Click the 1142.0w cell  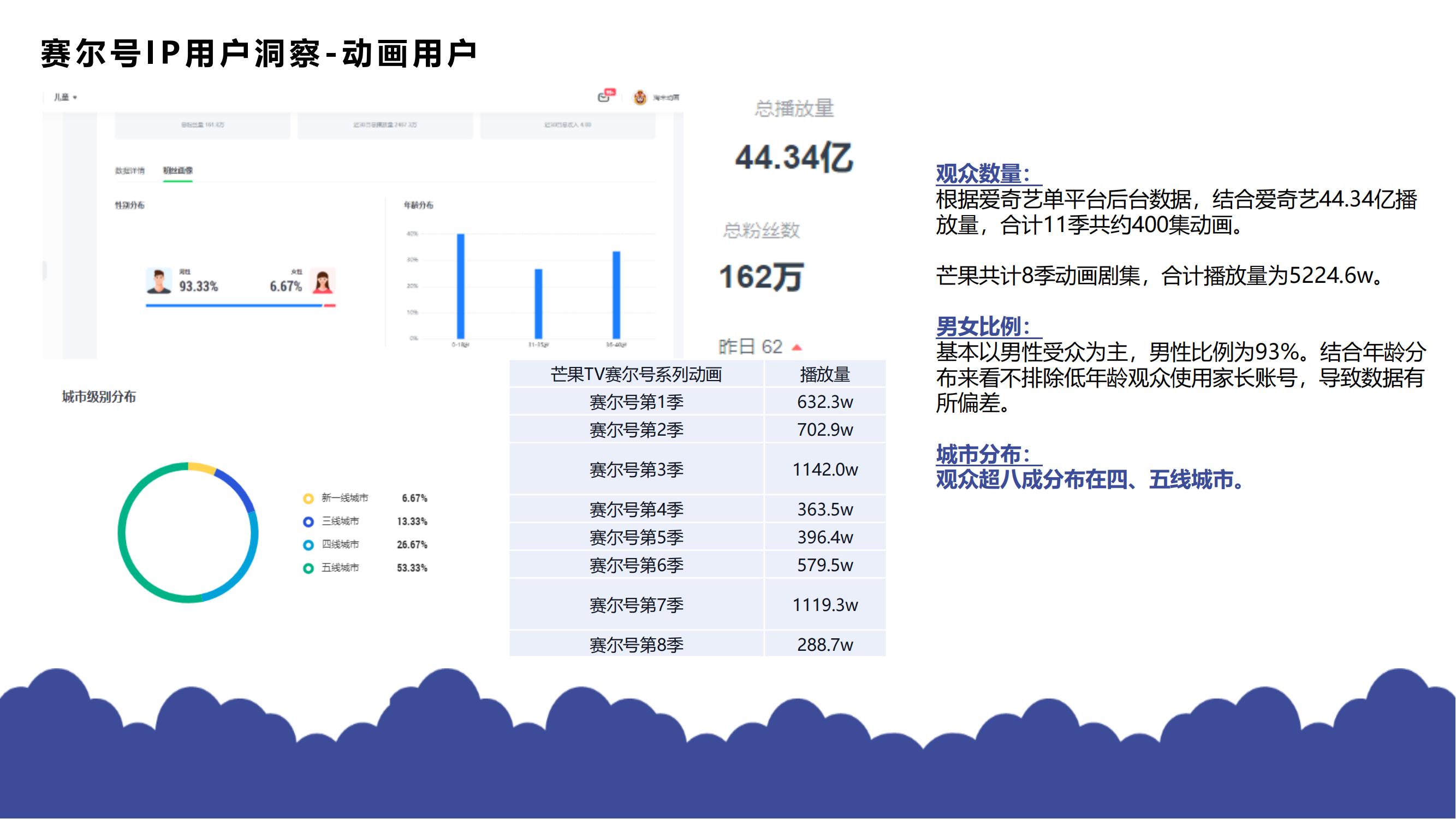pyautogui.click(x=825, y=469)
